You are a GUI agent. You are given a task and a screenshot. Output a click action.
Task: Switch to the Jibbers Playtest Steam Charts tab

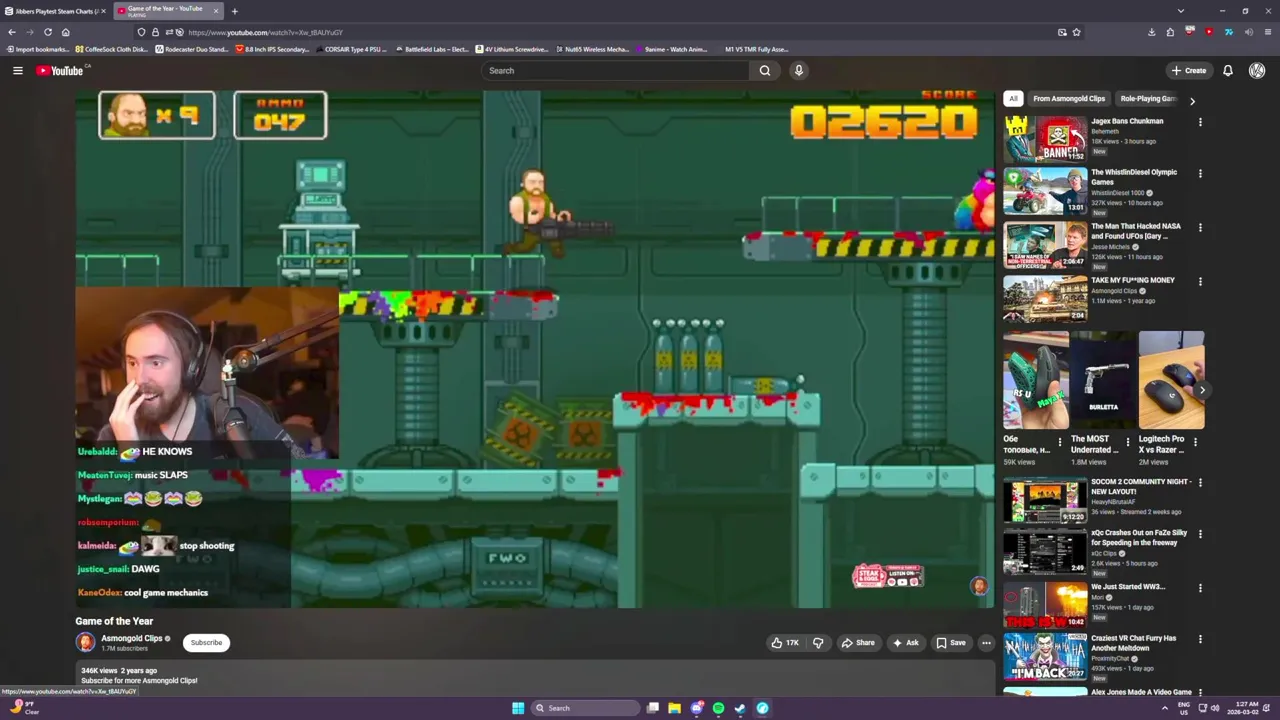tap(55, 11)
